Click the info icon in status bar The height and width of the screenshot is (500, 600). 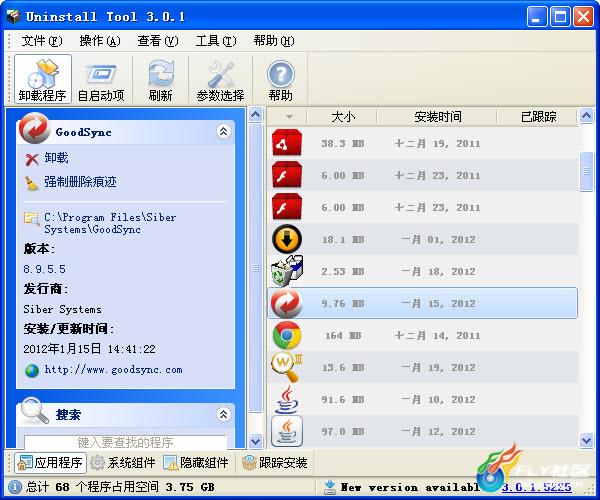(15, 487)
